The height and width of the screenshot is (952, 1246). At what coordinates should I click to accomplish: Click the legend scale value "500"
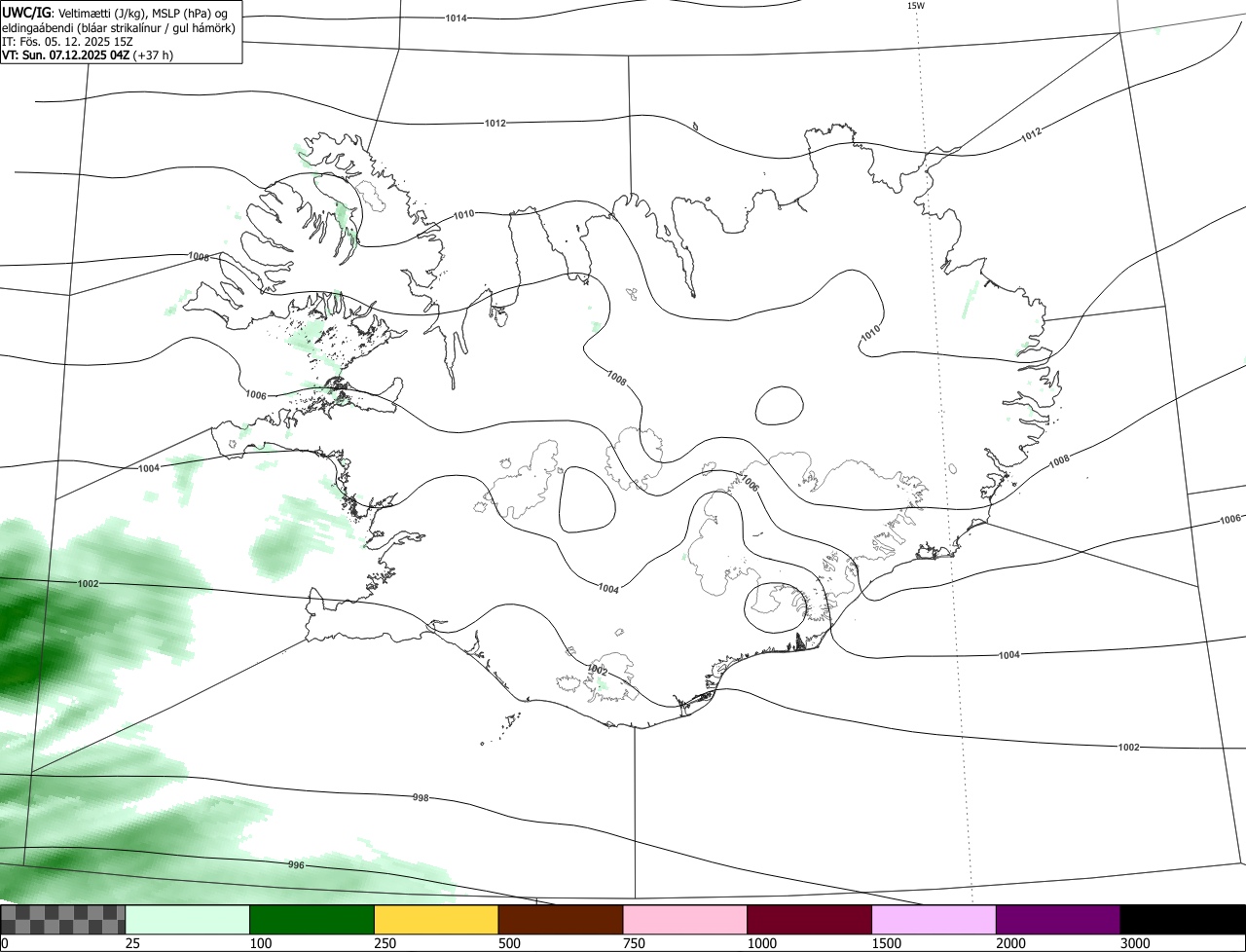point(509,943)
